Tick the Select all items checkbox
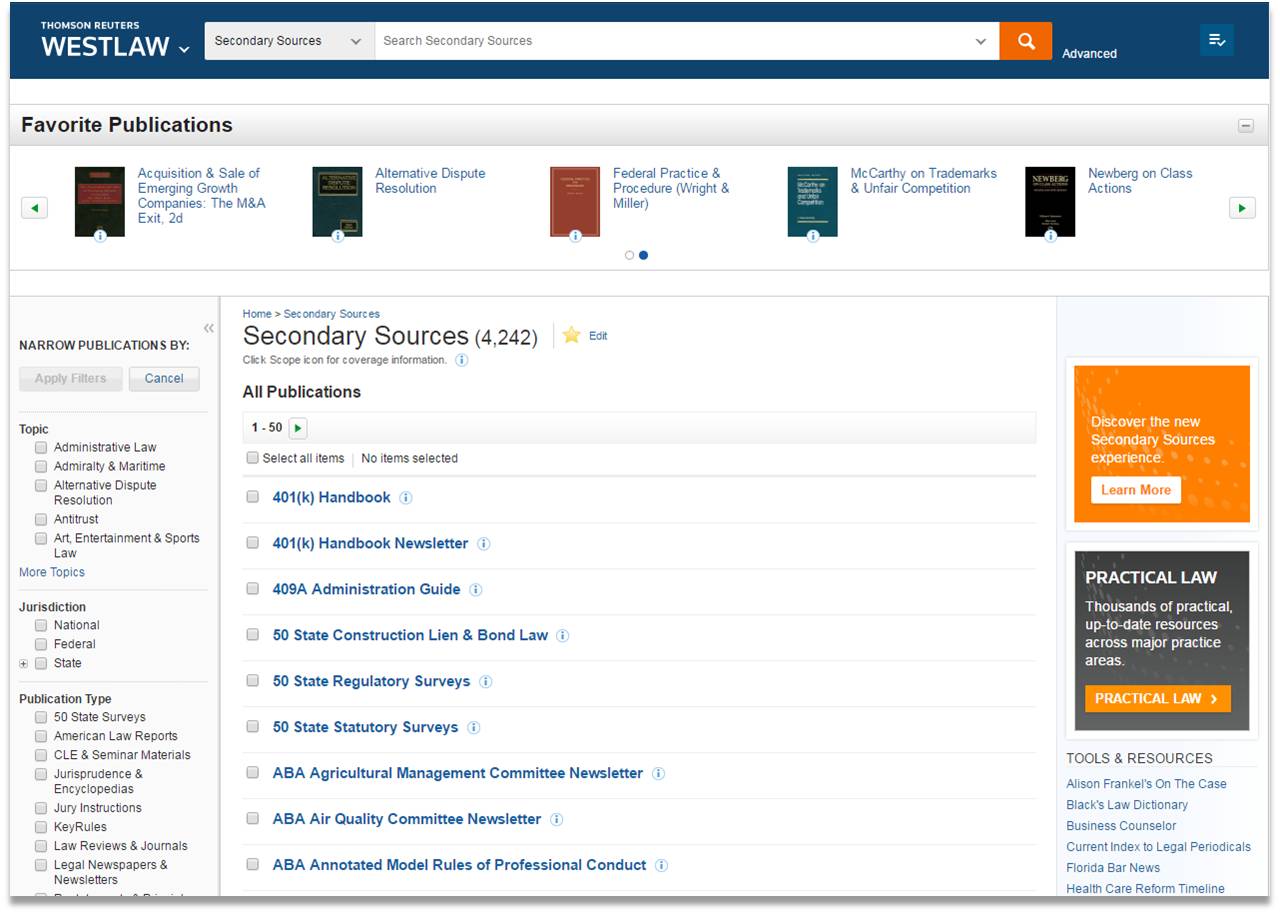 pyautogui.click(x=253, y=458)
